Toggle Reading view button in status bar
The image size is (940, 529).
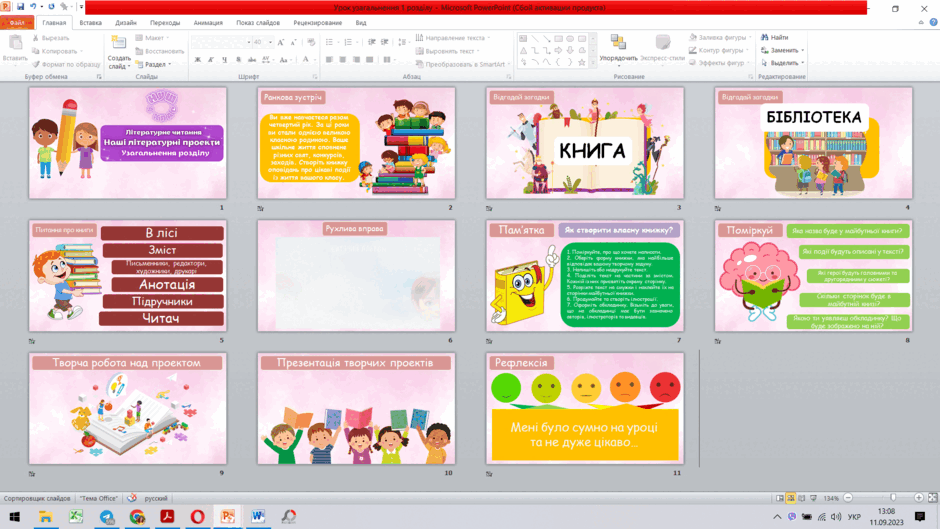[802, 498]
